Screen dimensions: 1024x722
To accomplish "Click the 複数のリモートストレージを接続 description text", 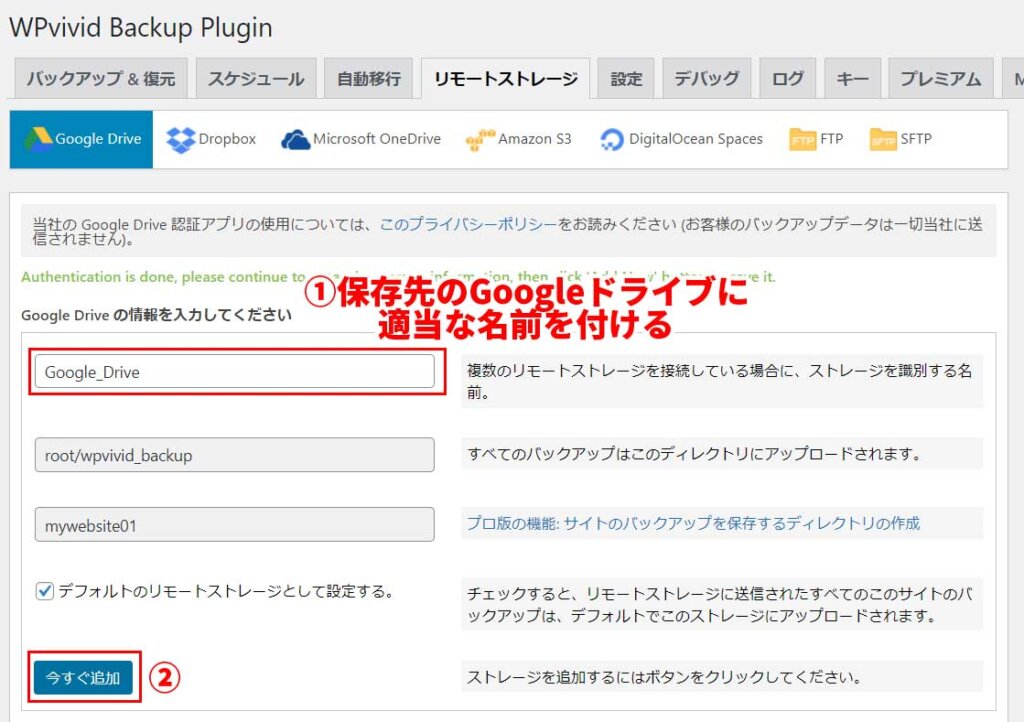I will coord(719,381).
